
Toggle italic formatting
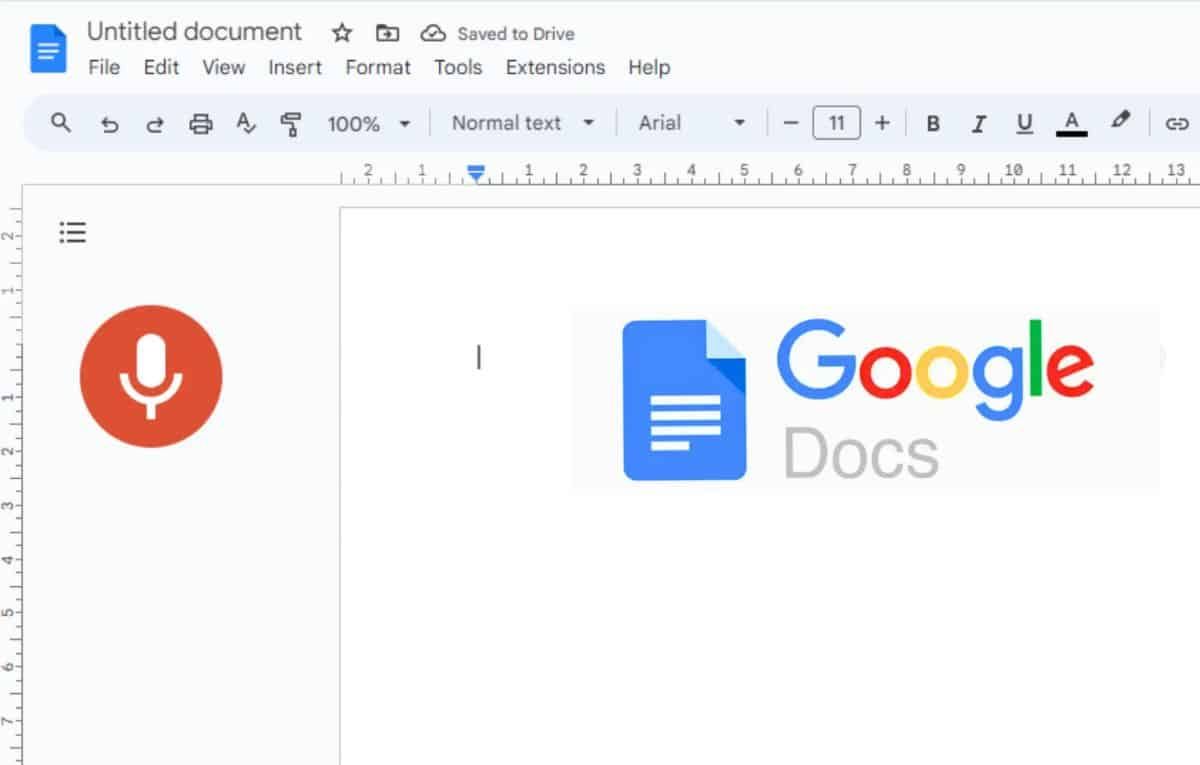(979, 124)
